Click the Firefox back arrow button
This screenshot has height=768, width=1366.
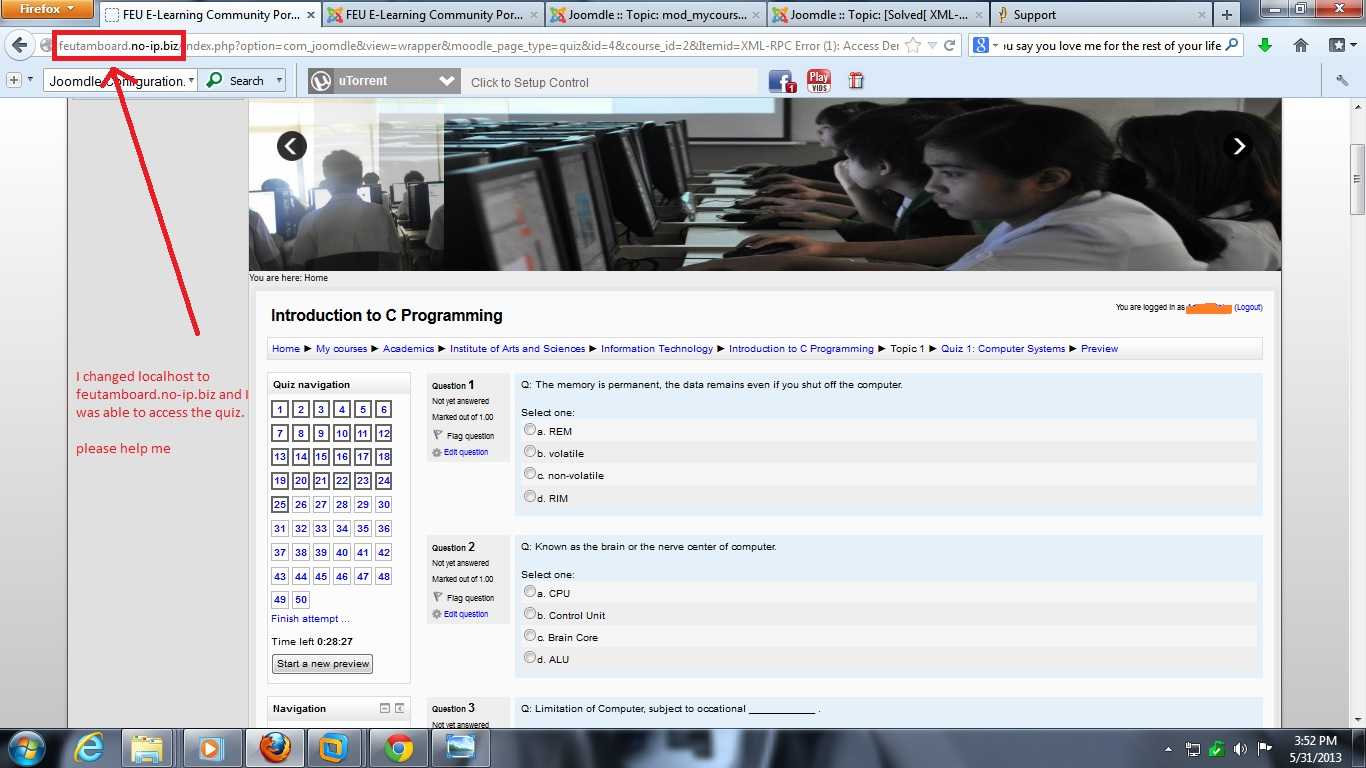coord(20,46)
